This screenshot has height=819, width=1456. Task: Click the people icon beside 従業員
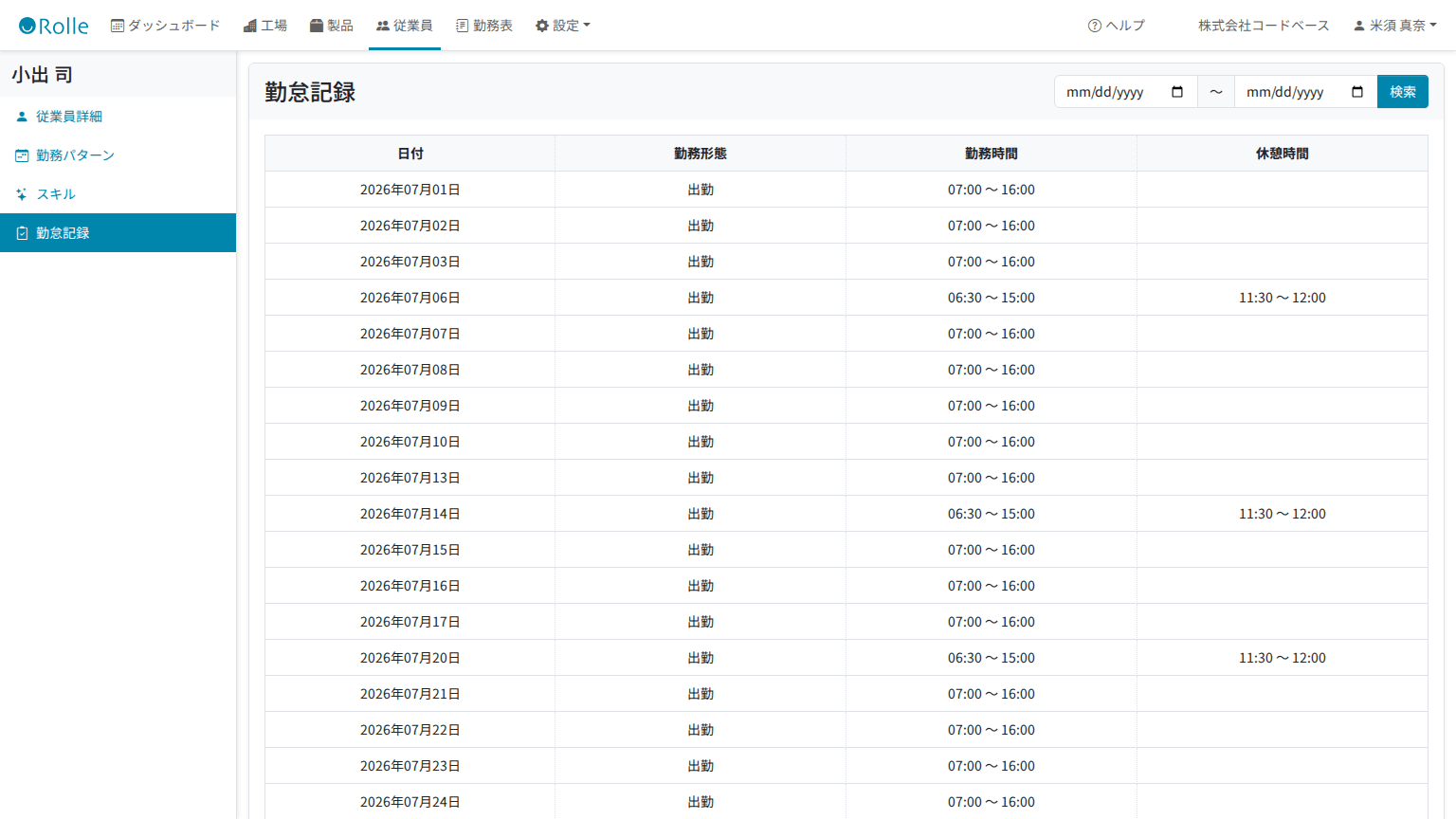click(x=383, y=26)
